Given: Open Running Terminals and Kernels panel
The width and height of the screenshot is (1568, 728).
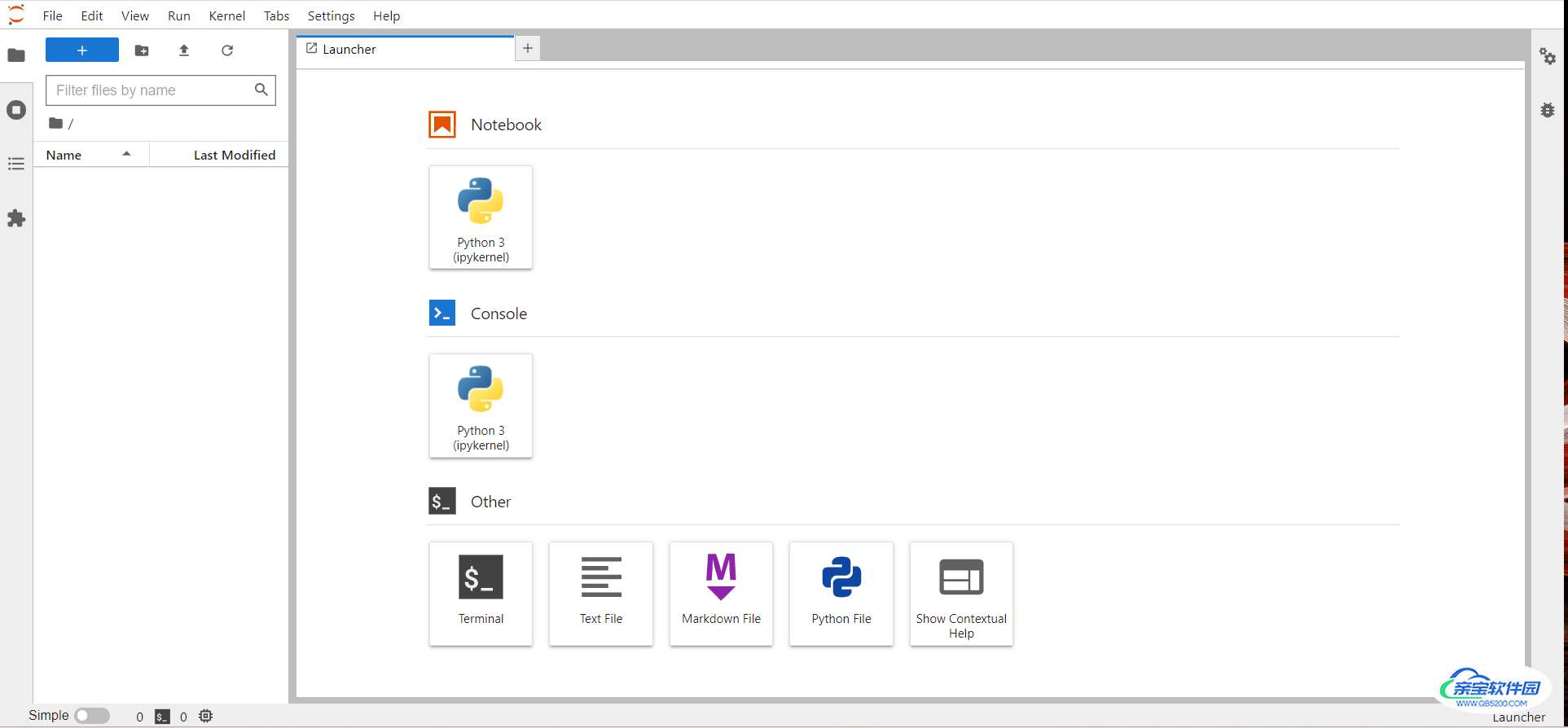Looking at the screenshot, I should pyautogui.click(x=16, y=110).
